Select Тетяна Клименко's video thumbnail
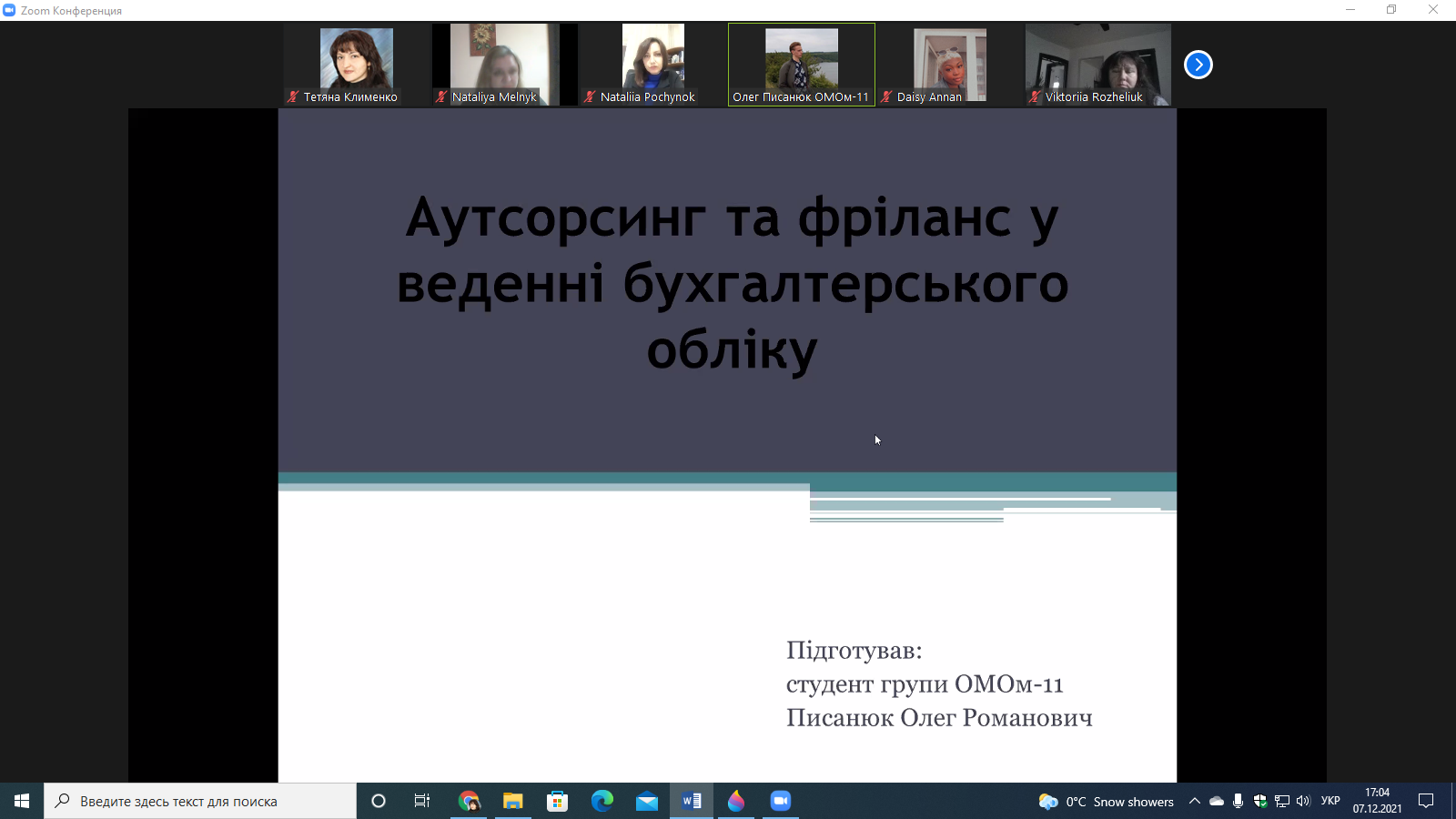Screen dimensions: 1456x819 356,64
